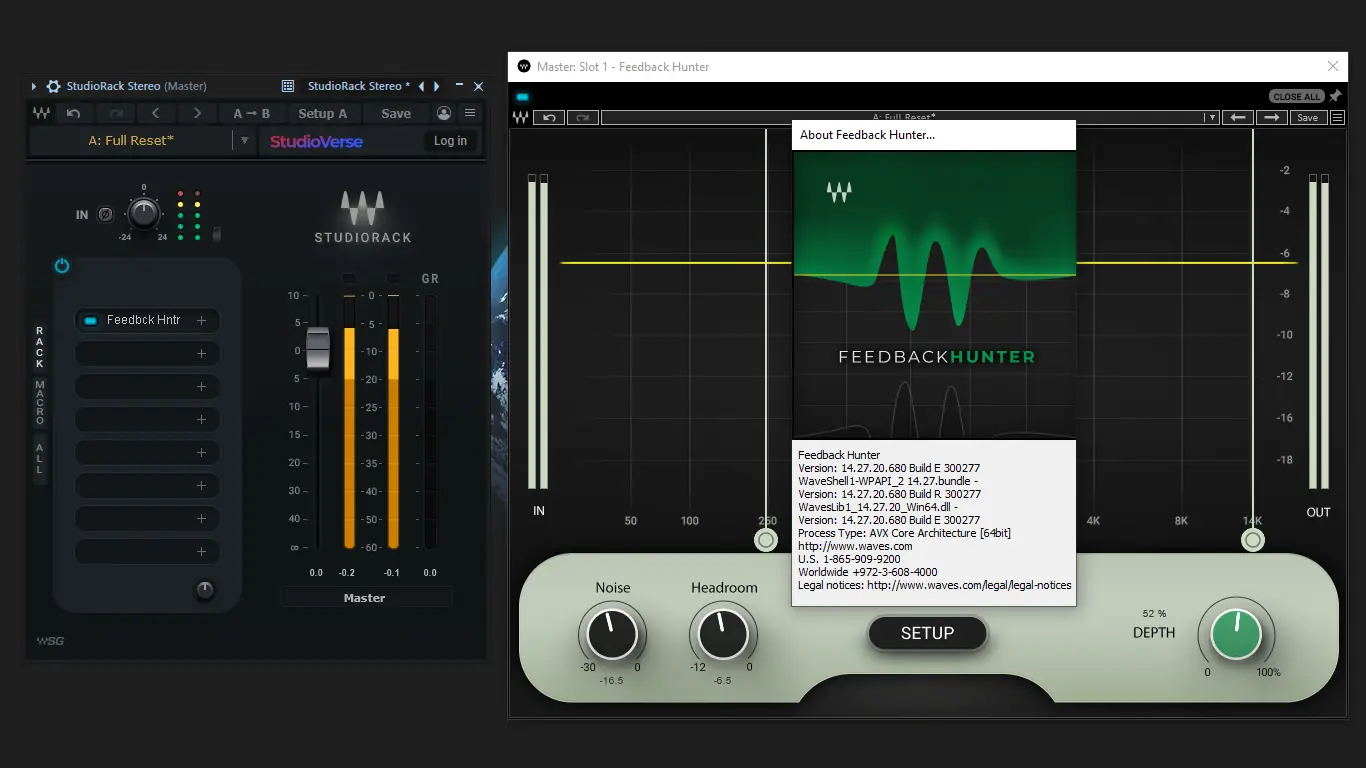Toggle the small switch beside input meters

coord(217,234)
